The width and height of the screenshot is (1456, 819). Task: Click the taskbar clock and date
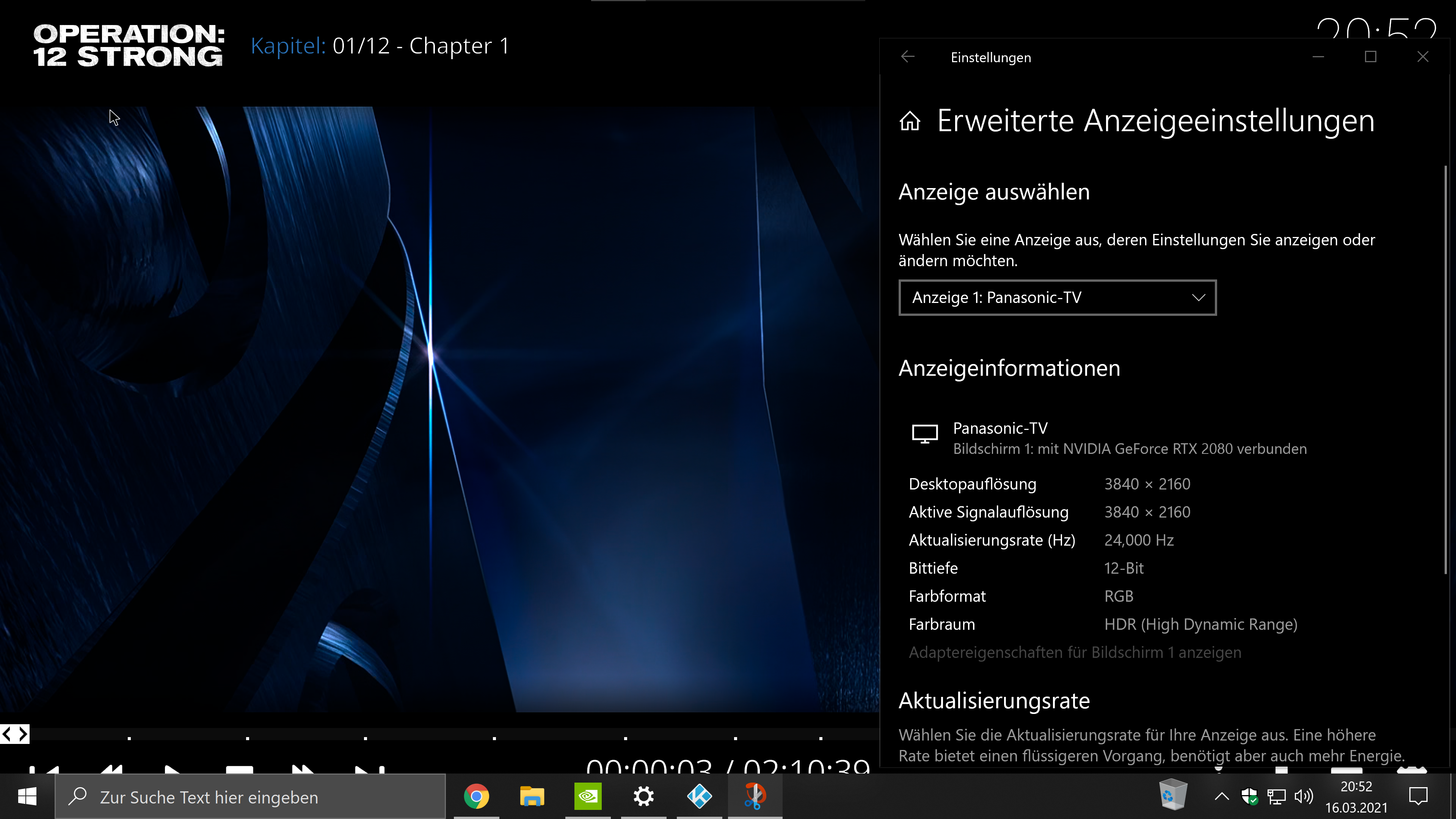coord(1356,797)
